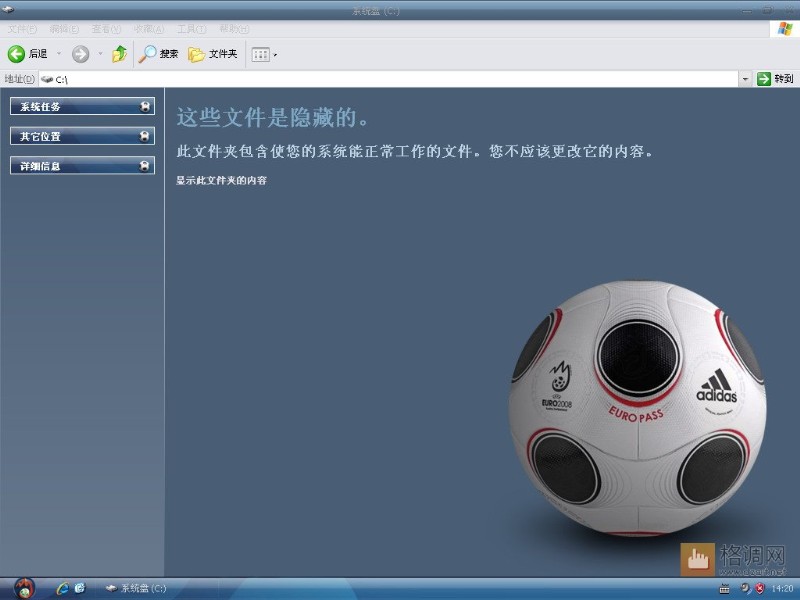800x600 pixels.
Task: Expand the address bar dropdown list
Action: click(745, 79)
